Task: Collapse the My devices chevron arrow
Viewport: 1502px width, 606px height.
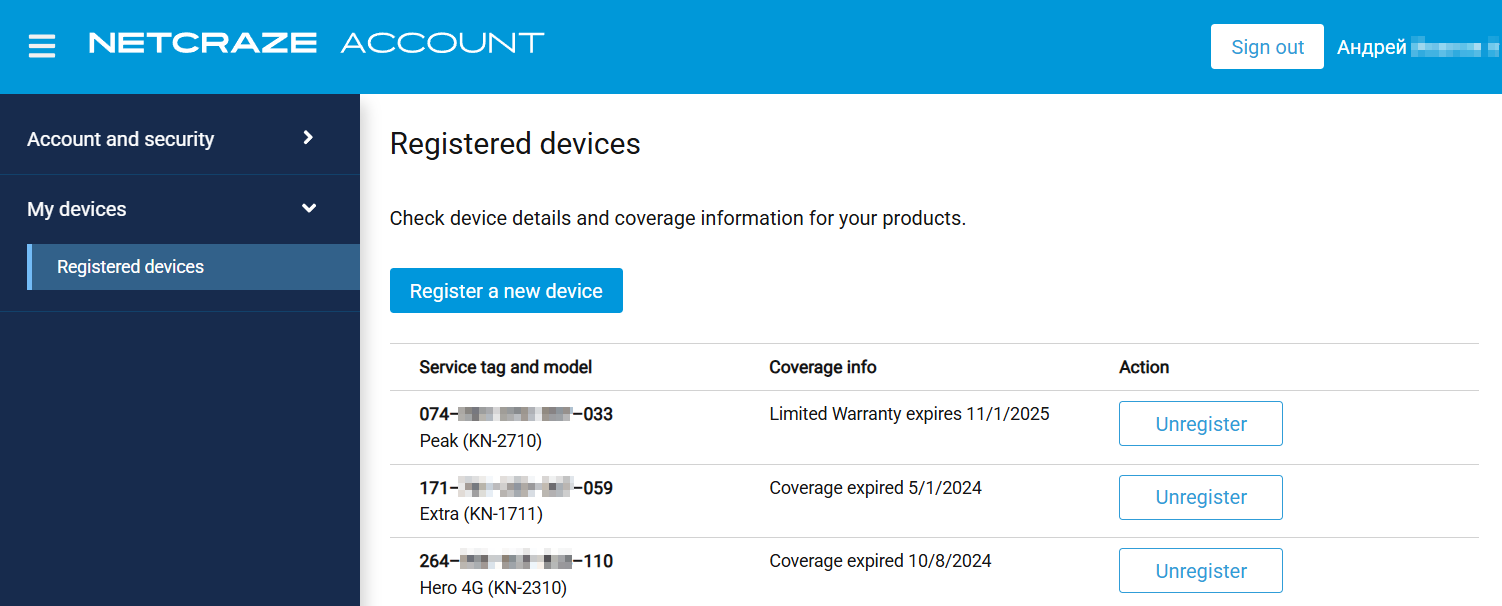Action: [309, 208]
